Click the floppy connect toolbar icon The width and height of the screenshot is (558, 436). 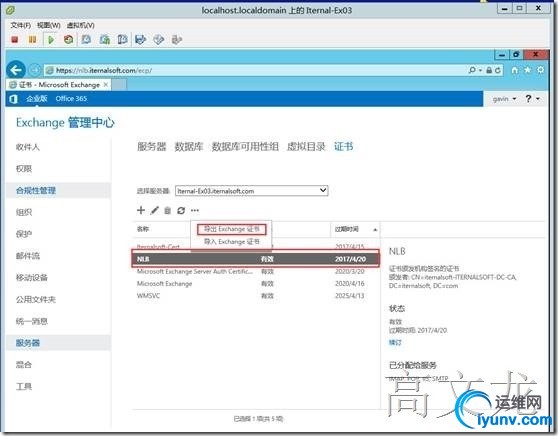(x=141, y=40)
